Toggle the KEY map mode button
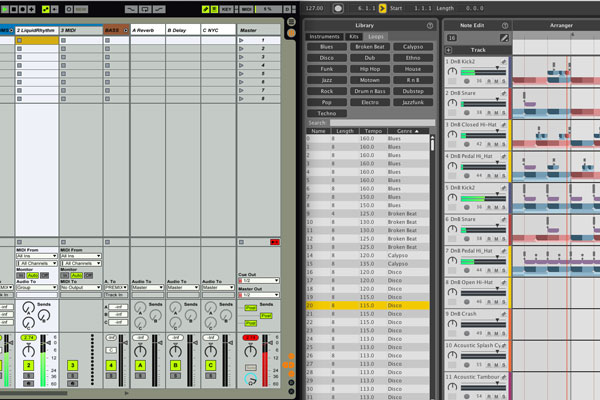Viewport: 600px width, 400px height. point(226,9)
